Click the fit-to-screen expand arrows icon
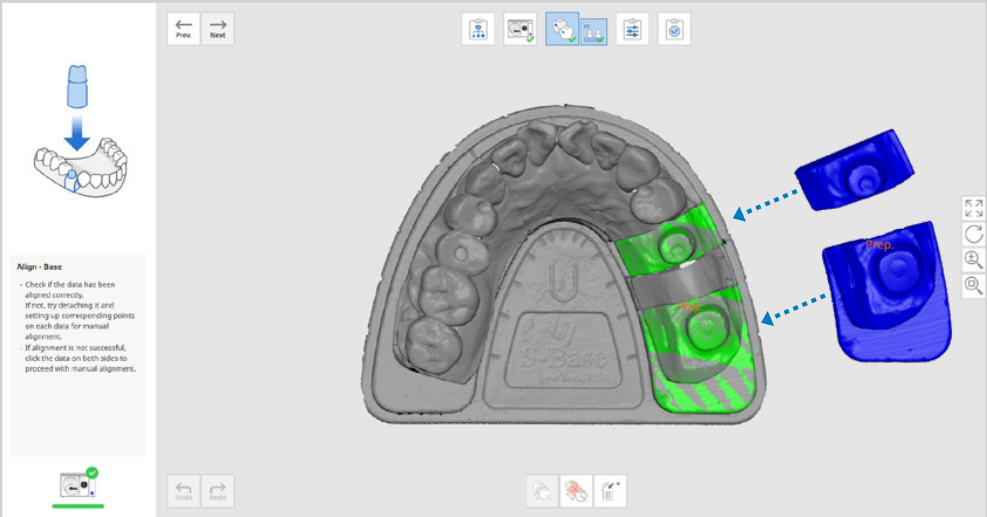 tap(973, 208)
